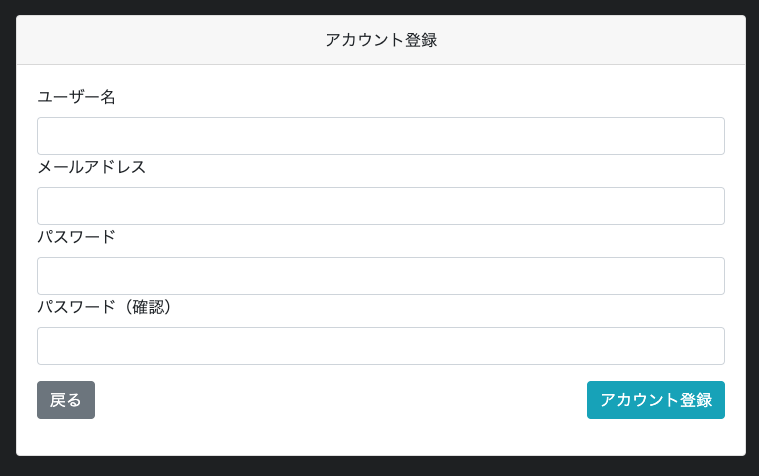Activate the email address entry field
This screenshot has height=476, width=759.
coord(380,206)
